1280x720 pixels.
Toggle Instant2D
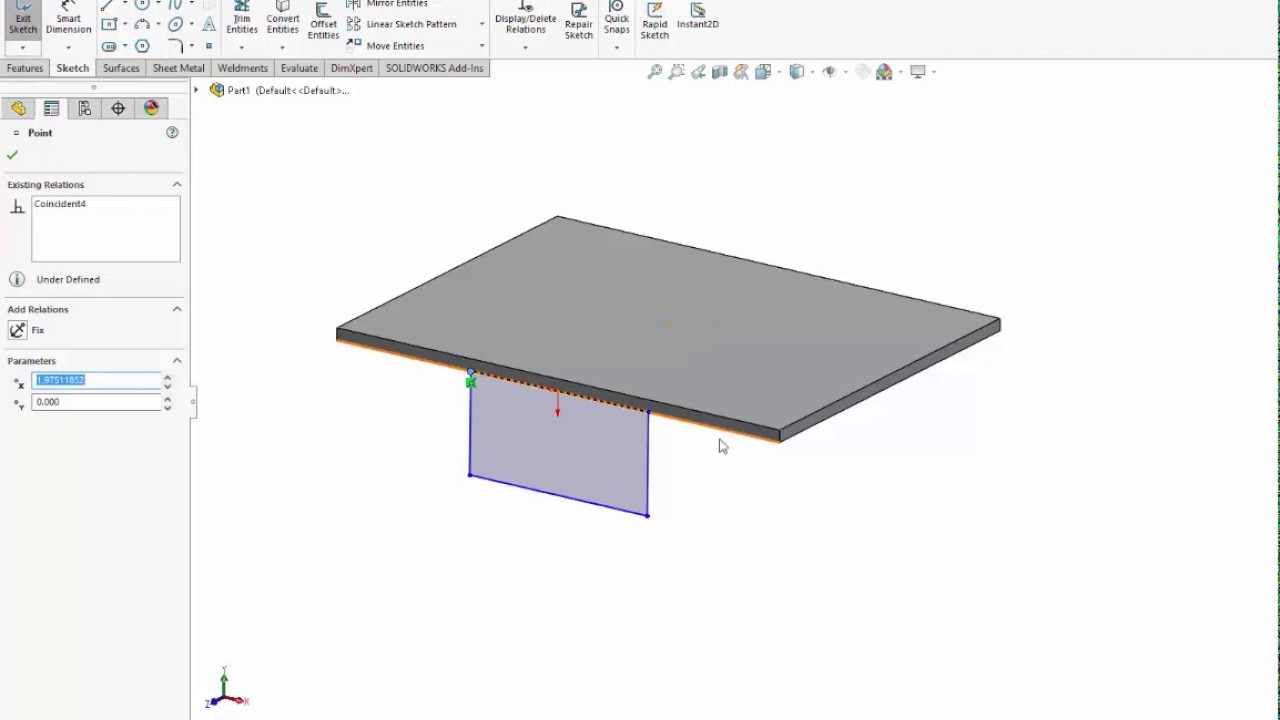pos(698,17)
